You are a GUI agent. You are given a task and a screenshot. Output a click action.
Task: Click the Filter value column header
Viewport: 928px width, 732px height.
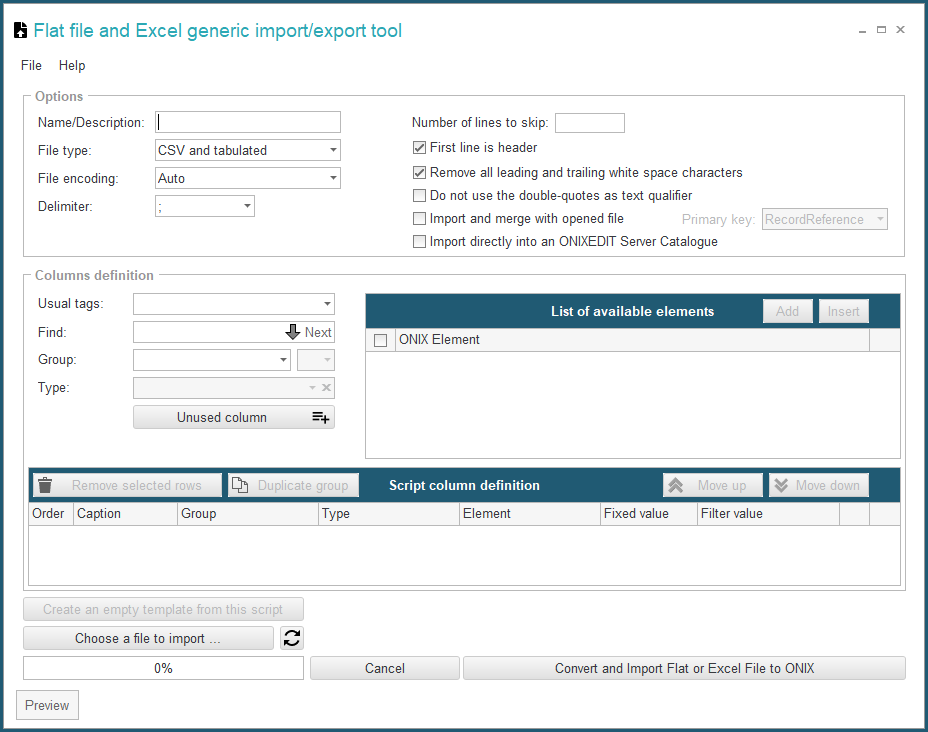(769, 514)
